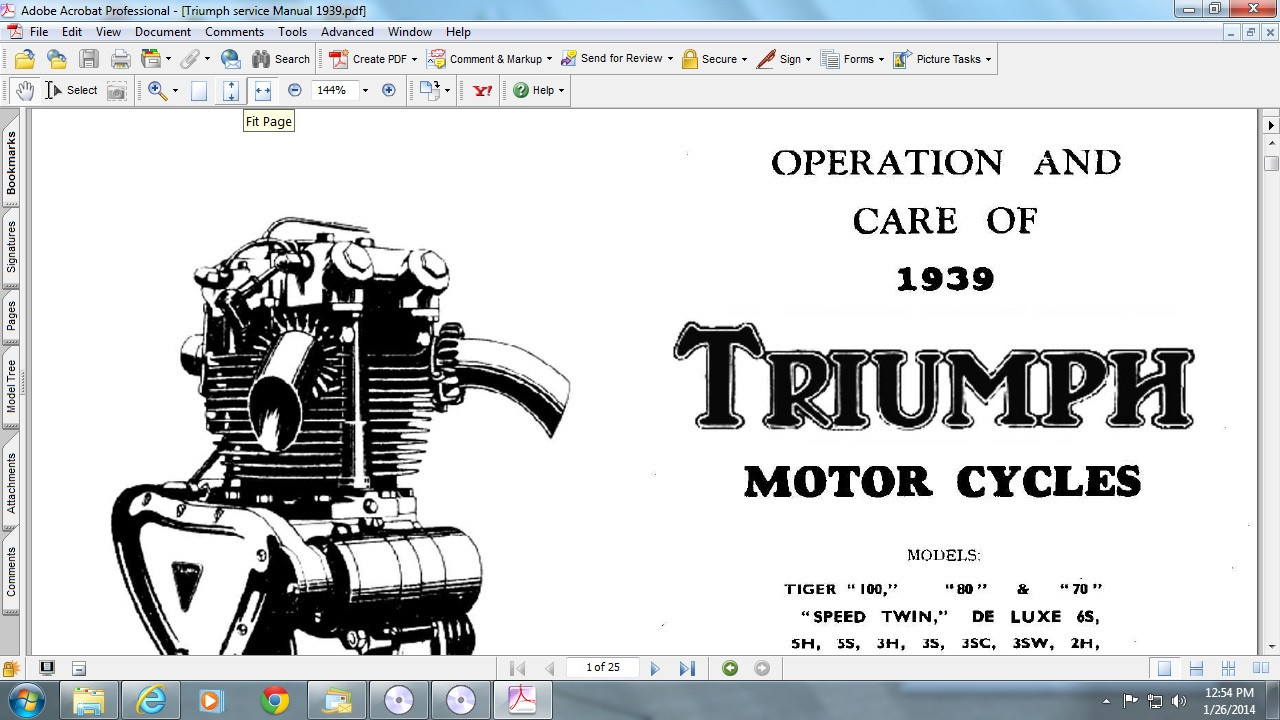Select the Hand tool
This screenshot has width=1280, height=720.
(x=25, y=90)
